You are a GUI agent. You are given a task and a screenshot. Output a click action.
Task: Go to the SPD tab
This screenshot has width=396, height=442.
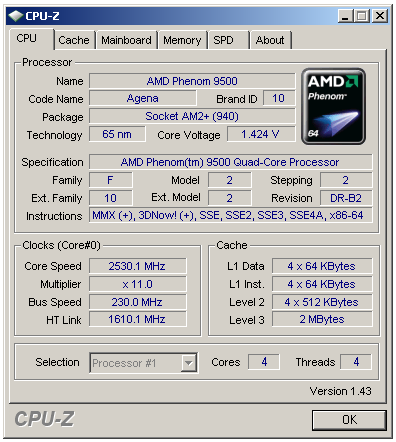(228, 40)
